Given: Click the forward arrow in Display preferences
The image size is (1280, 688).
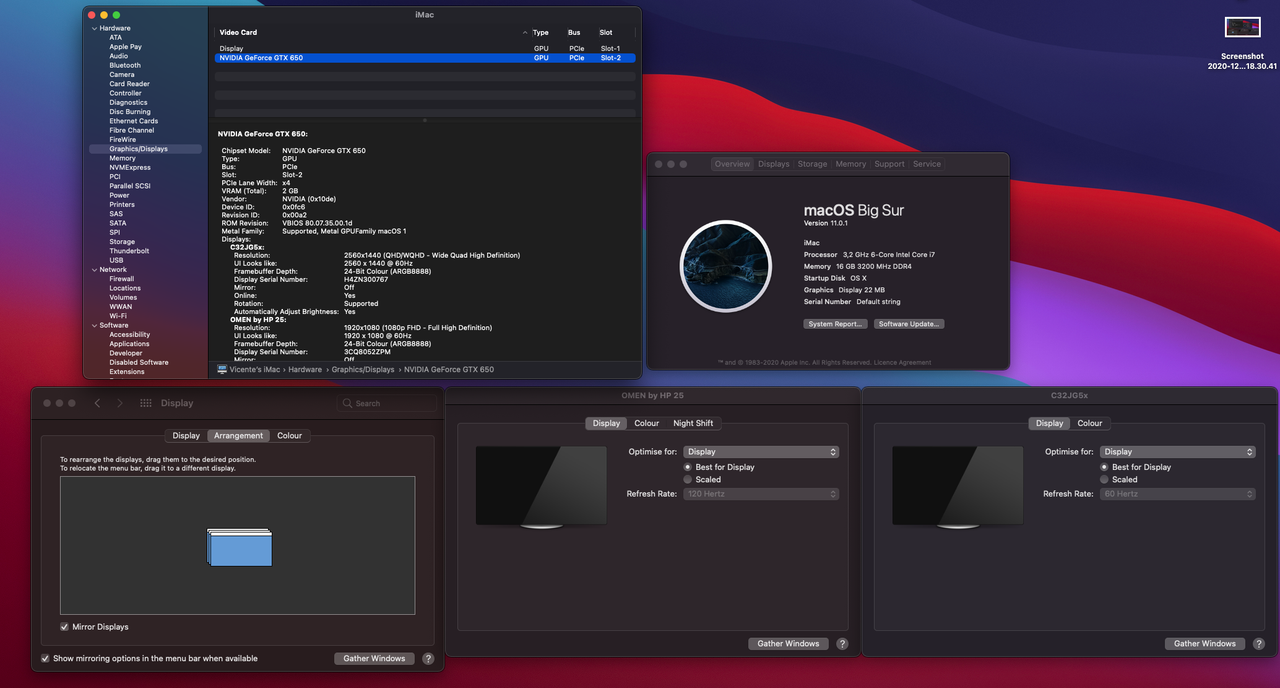Looking at the screenshot, I should (120, 403).
